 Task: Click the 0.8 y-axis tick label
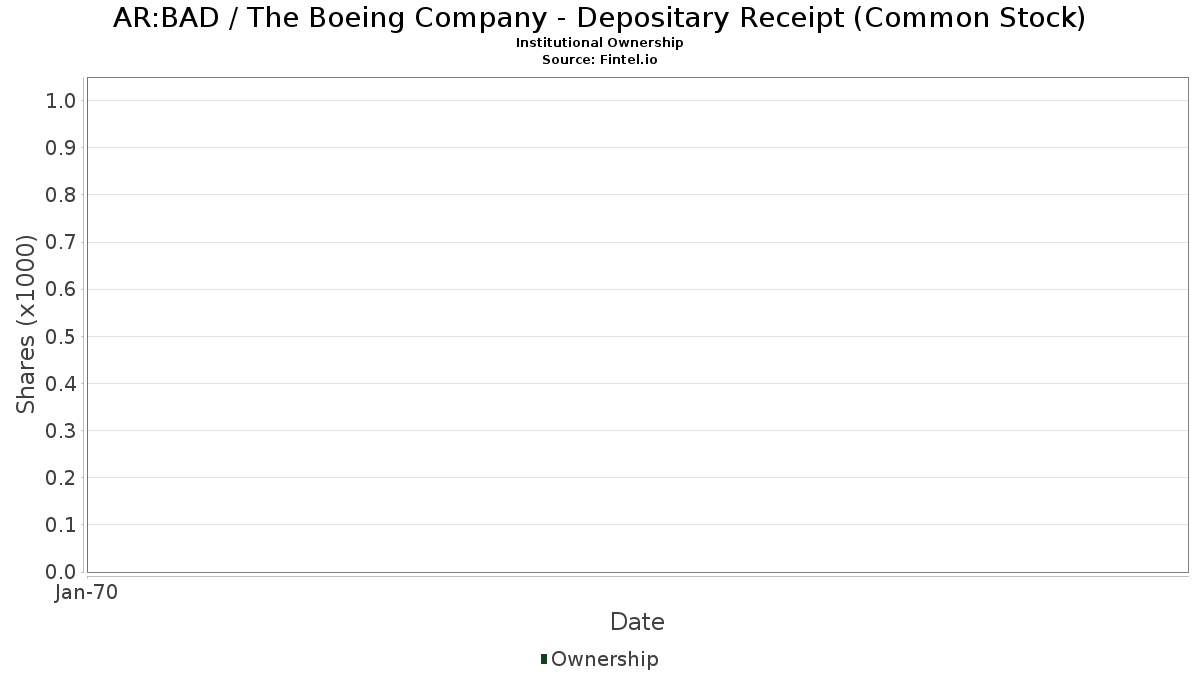click(x=61, y=195)
